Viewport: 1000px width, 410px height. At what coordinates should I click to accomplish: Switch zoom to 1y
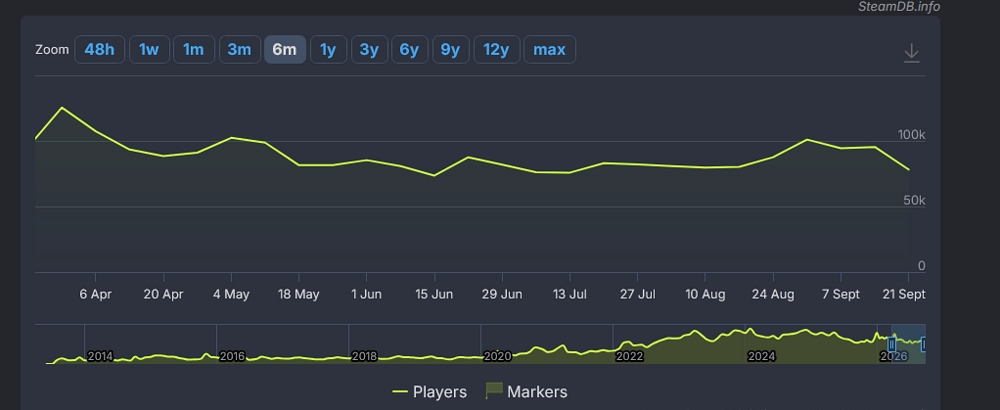coord(328,50)
